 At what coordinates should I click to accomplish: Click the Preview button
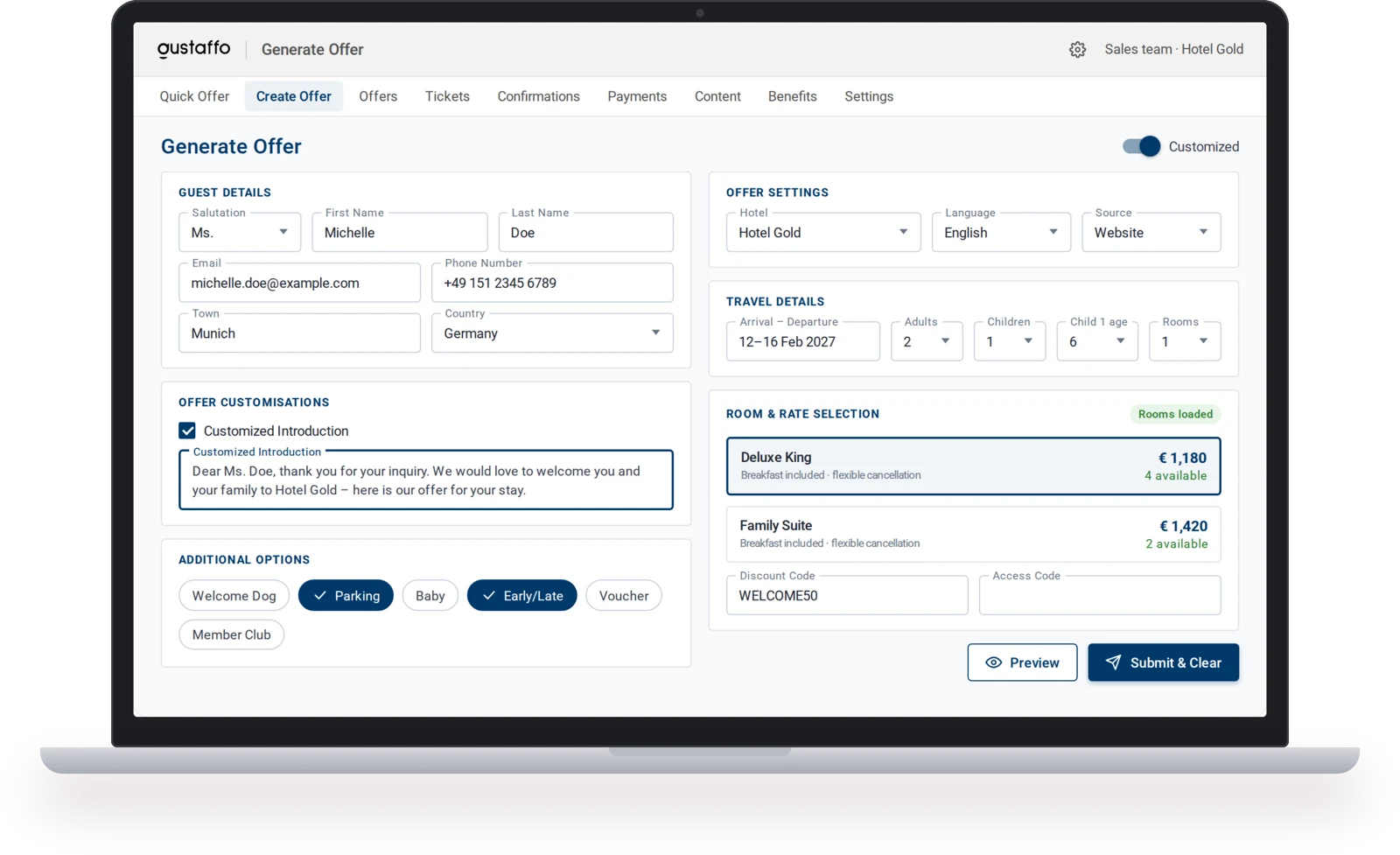click(x=1022, y=662)
